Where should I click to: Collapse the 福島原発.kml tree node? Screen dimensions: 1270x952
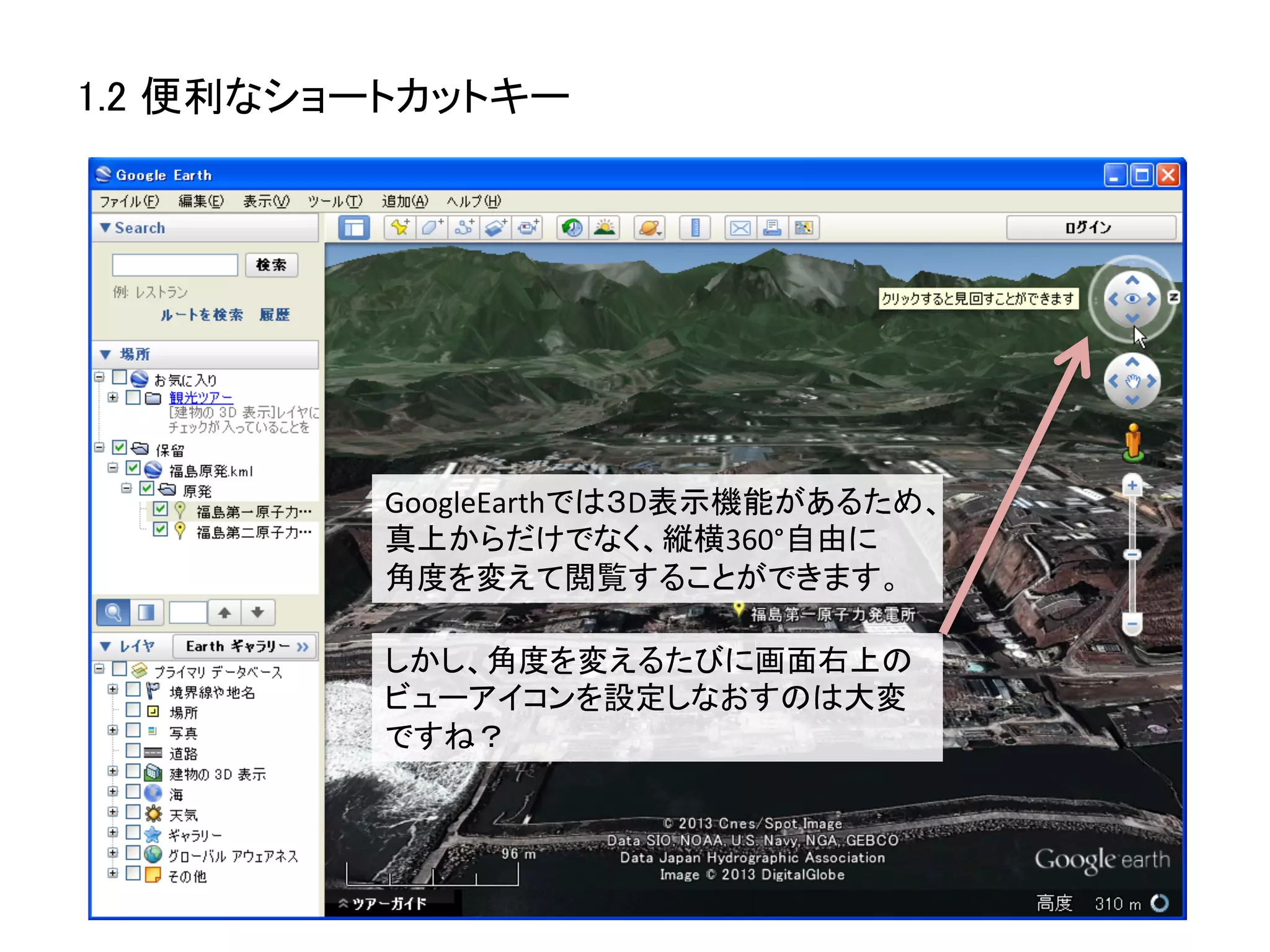tap(113, 468)
